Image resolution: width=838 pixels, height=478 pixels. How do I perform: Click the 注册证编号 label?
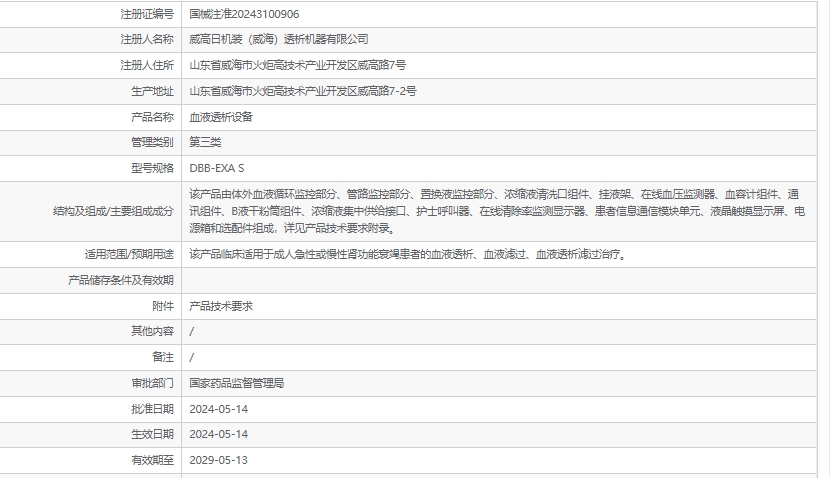pyautogui.click(x=147, y=14)
